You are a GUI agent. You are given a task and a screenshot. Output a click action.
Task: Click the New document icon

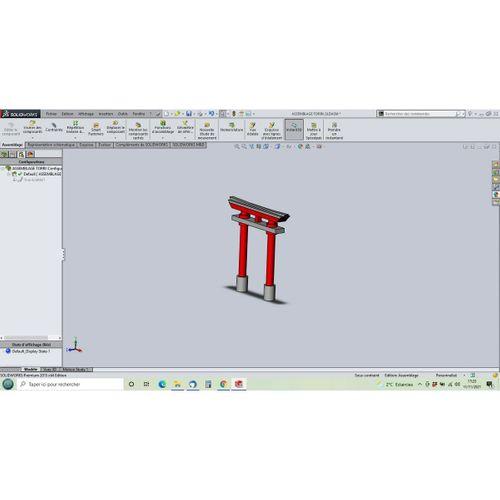tap(166, 114)
